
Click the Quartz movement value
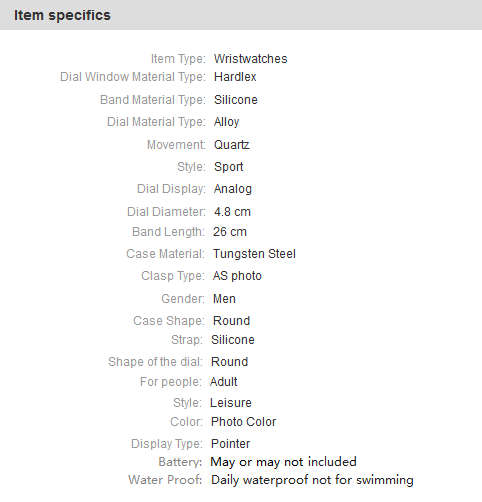pos(231,145)
